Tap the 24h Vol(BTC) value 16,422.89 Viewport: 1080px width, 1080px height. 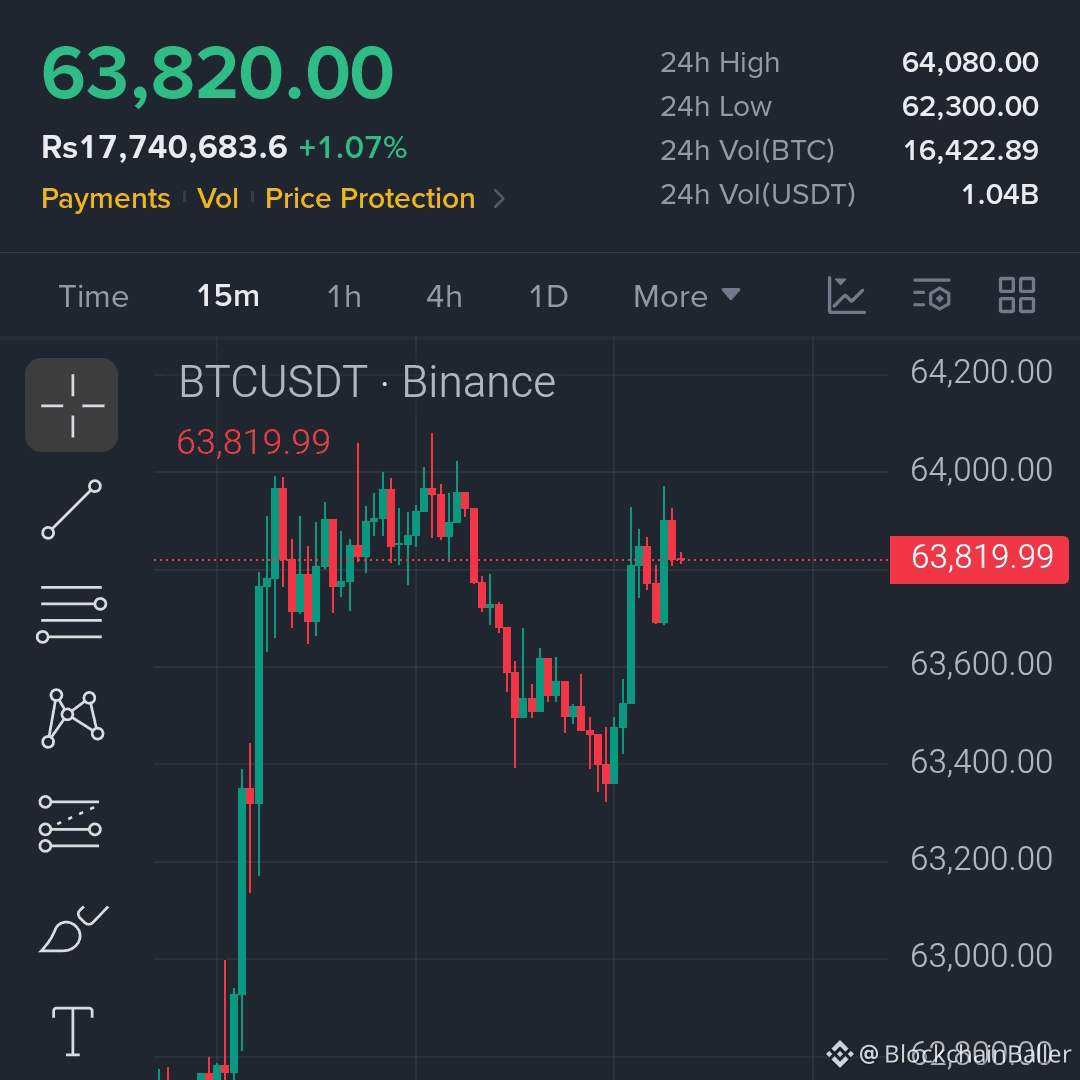click(x=970, y=151)
